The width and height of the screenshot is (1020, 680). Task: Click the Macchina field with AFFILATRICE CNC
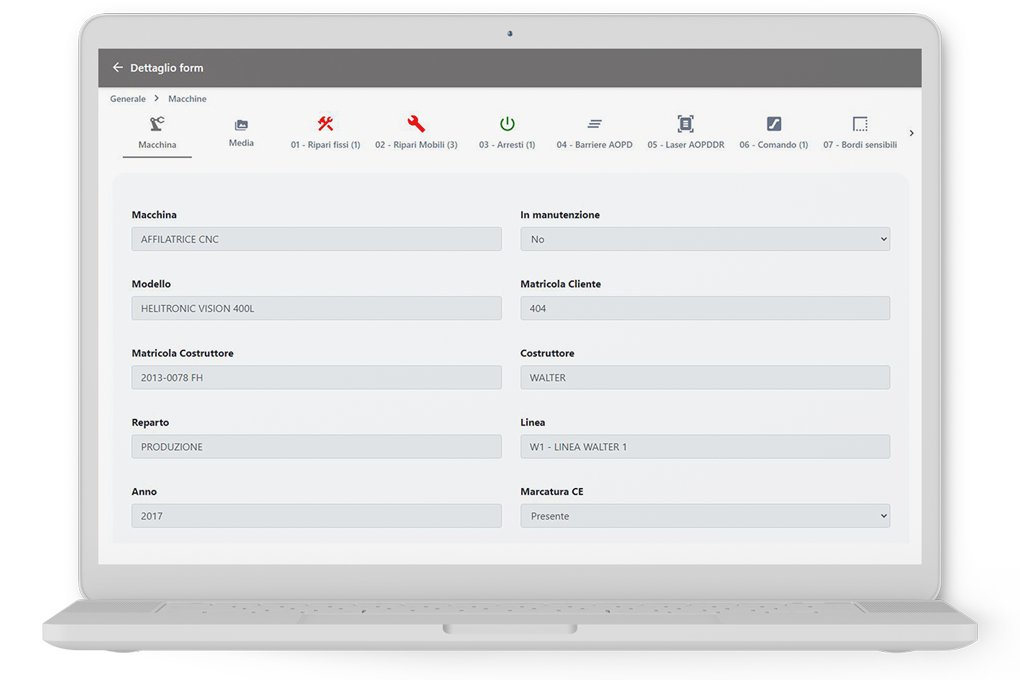pyautogui.click(x=316, y=239)
